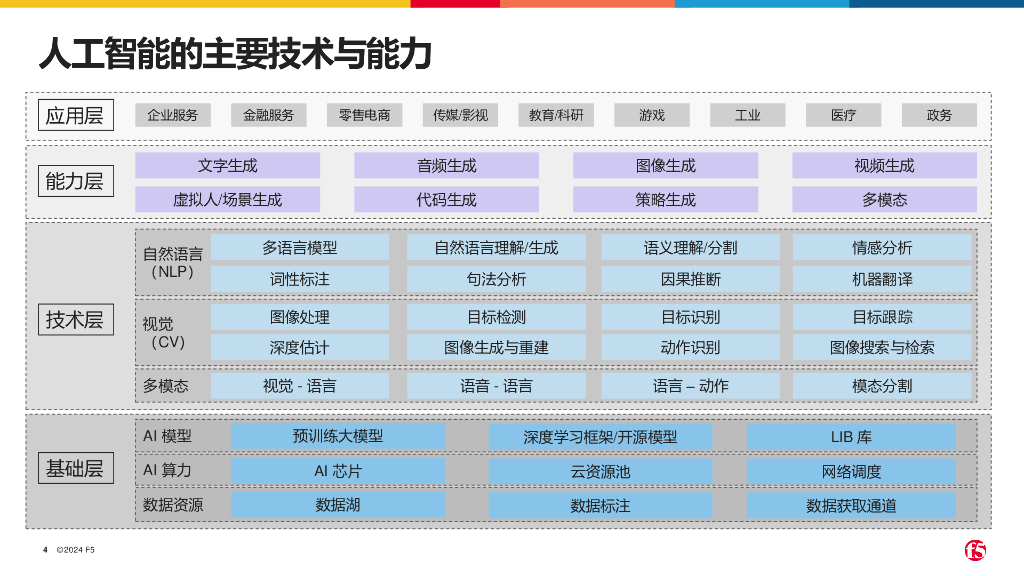The image size is (1024, 576).
Task: Click the 多语言模型 box
Action: pos(300,248)
